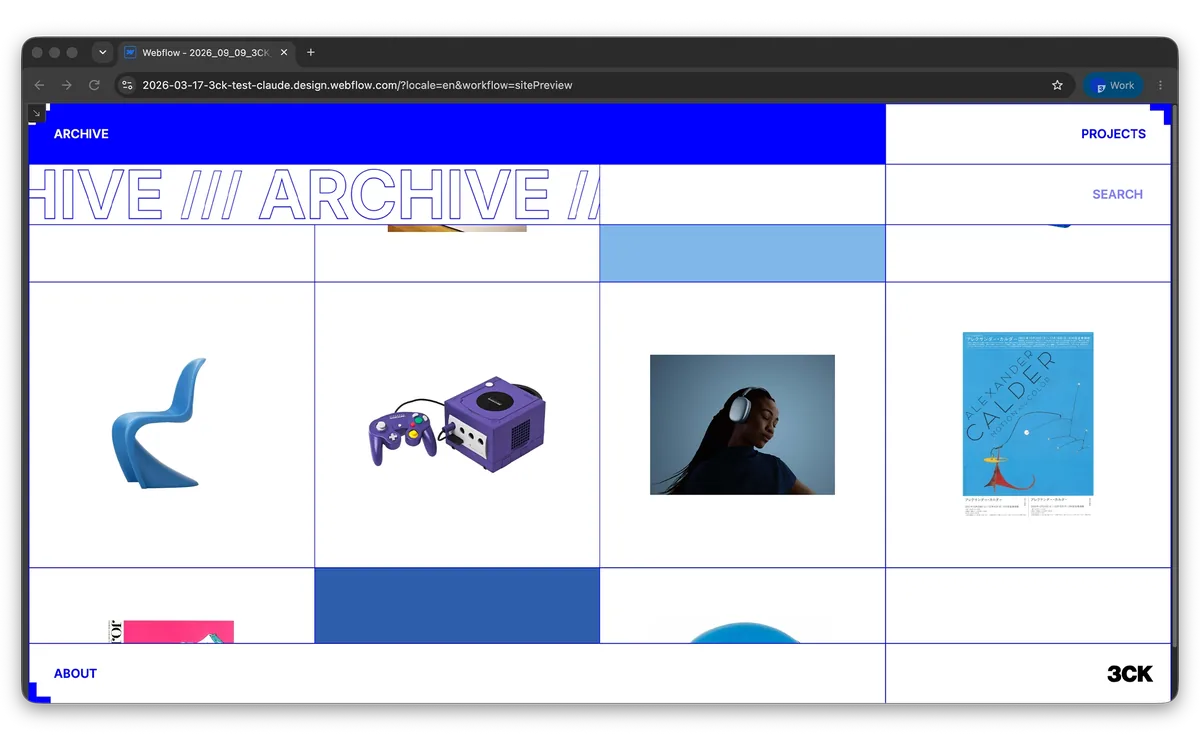Screen dimensions: 1200x750
Task: Open the pink magazine cover item
Action: click(170, 632)
